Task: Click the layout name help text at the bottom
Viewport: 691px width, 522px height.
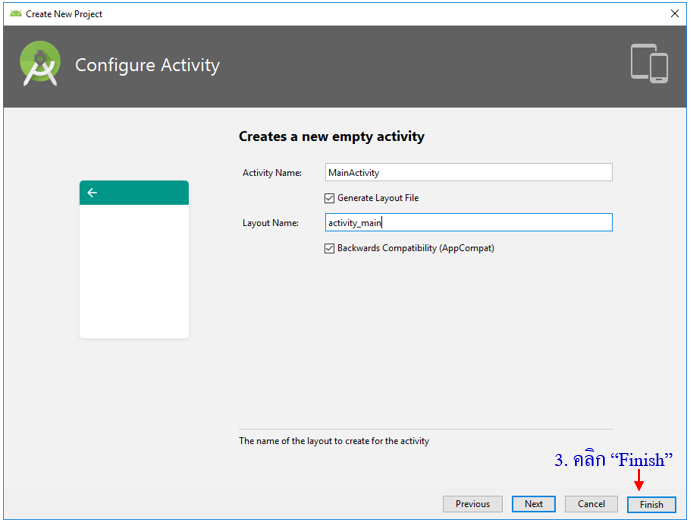Action: click(333, 440)
